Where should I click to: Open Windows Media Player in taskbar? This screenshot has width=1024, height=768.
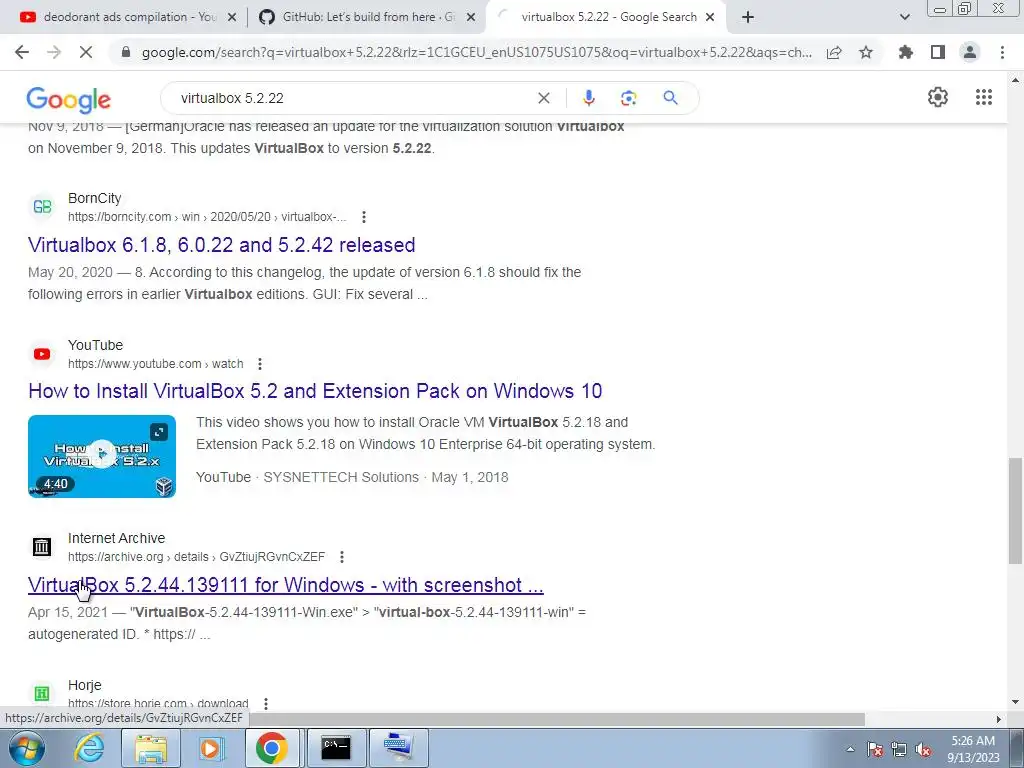tap(210, 748)
